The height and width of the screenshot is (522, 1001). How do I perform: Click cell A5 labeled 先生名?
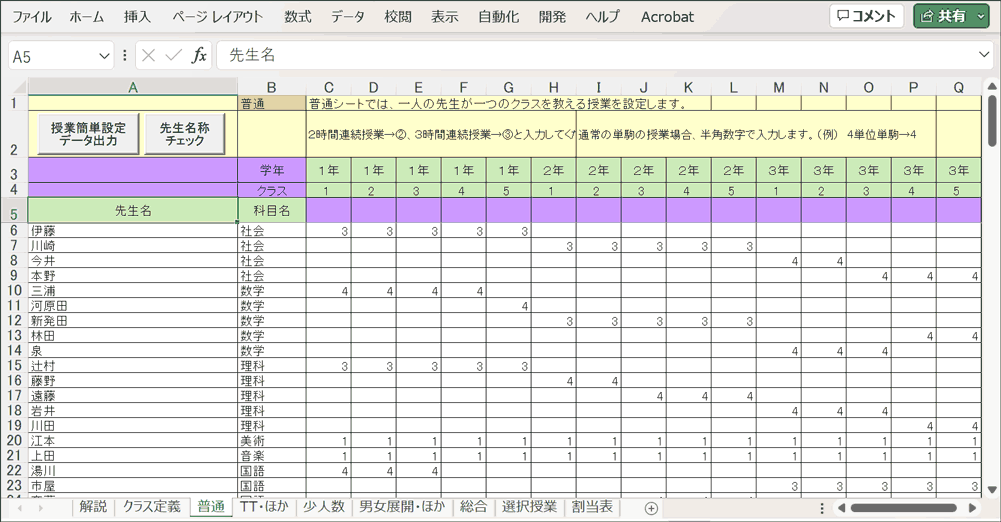tap(133, 211)
